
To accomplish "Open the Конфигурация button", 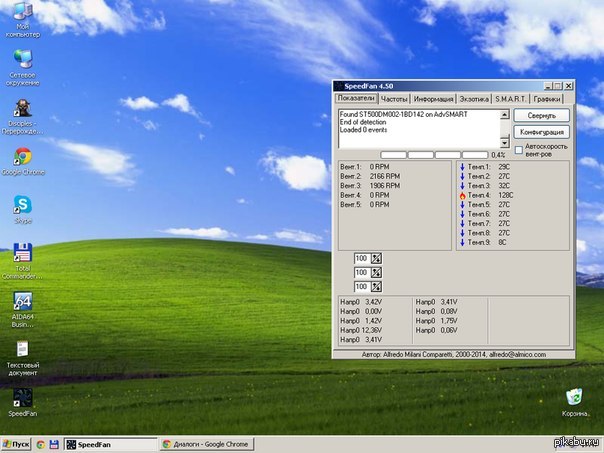I will click(x=542, y=132).
